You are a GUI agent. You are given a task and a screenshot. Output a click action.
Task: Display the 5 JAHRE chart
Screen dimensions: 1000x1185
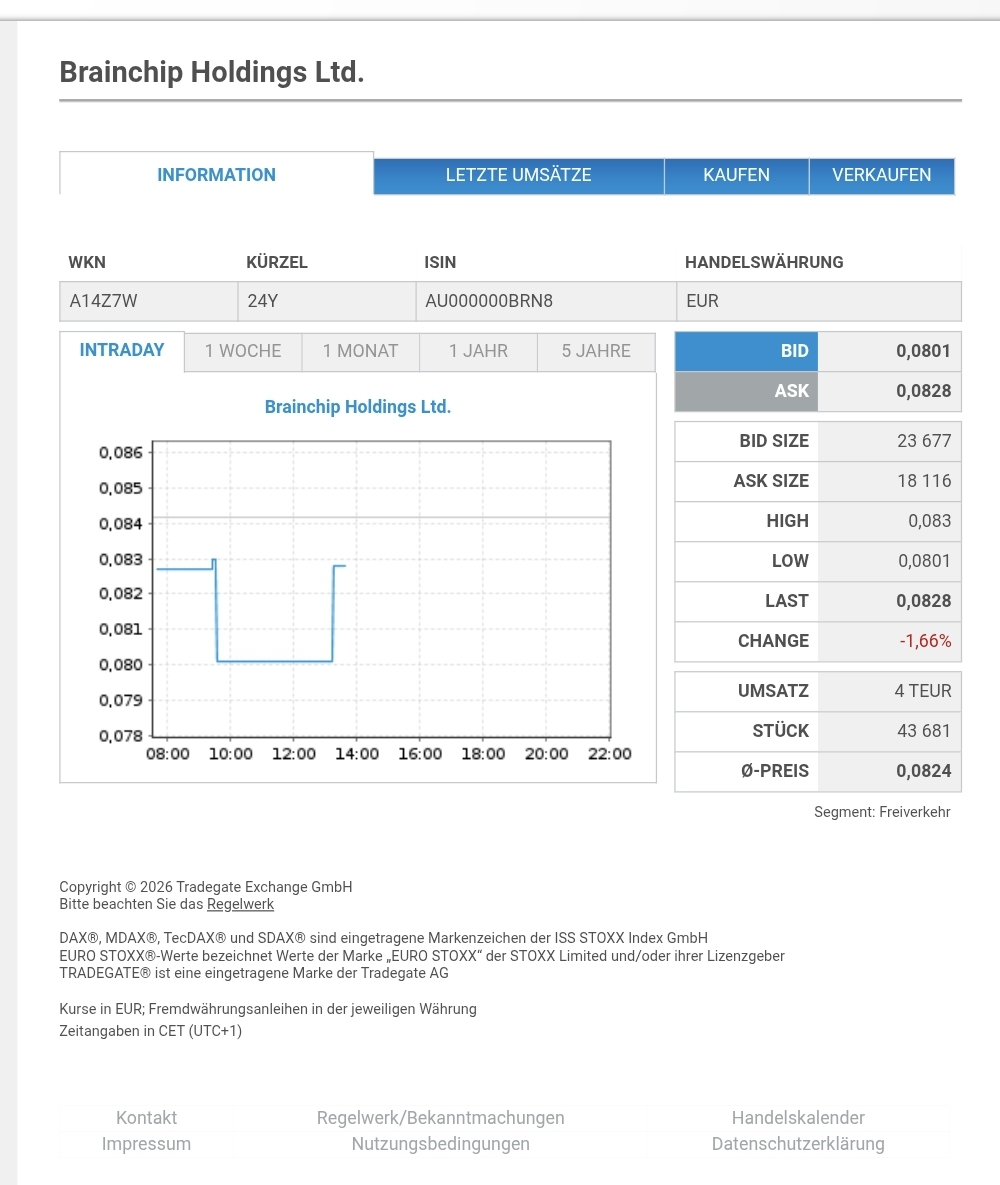point(596,351)
